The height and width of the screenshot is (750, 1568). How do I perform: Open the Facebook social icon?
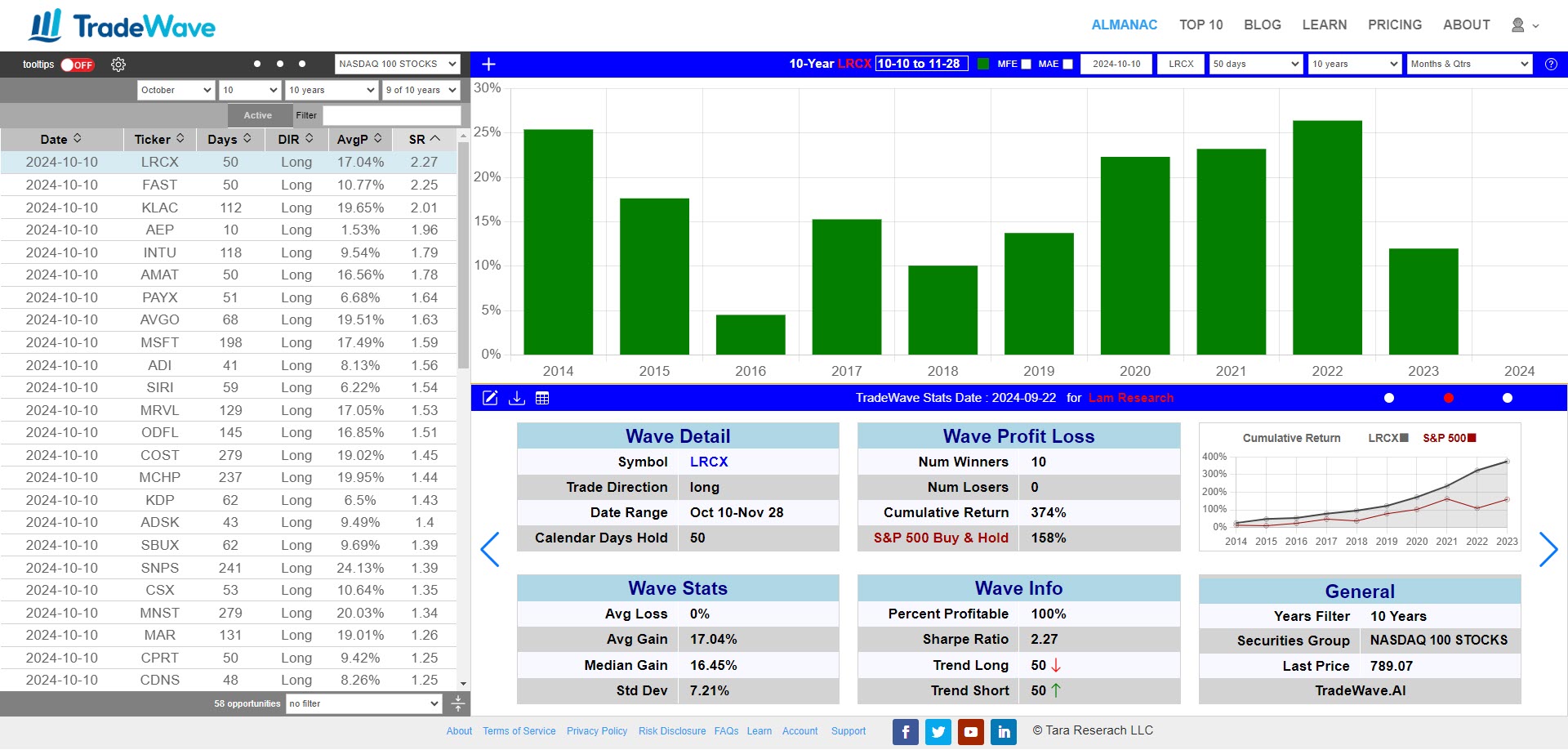(x=905, y=732)
